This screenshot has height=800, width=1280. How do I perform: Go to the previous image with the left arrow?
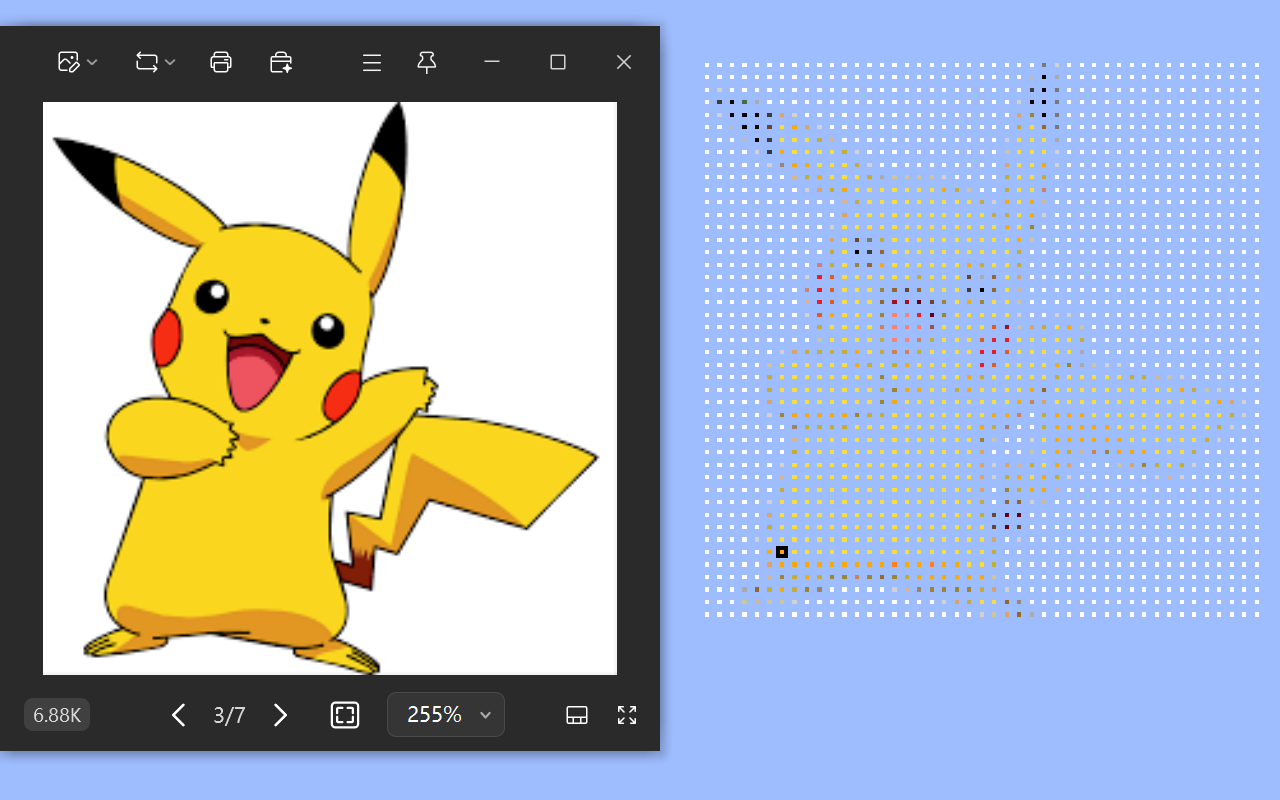(179, 715)
